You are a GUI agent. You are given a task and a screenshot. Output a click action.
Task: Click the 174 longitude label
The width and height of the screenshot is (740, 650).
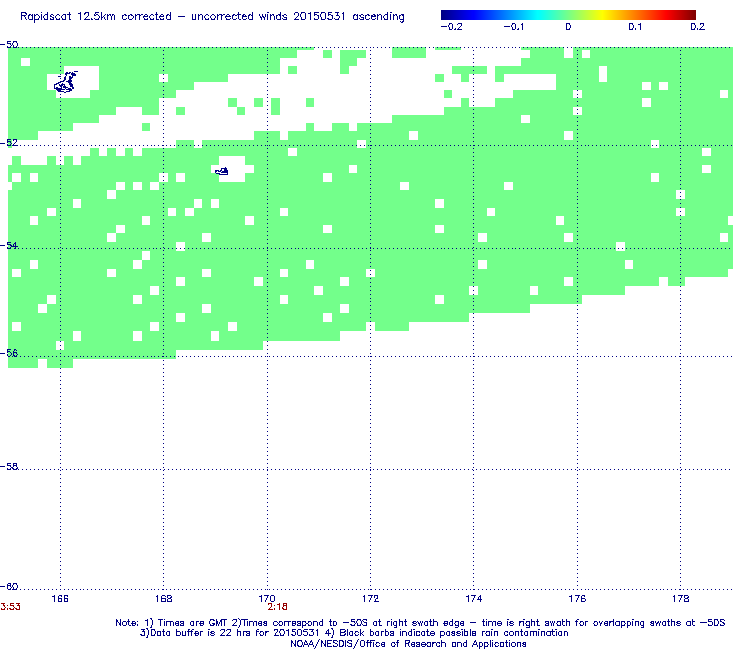pyautogui.click(x=474, y=599)
